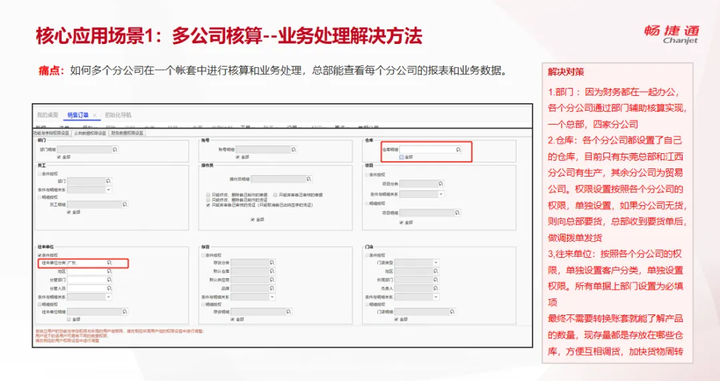Viewport: 720px width, 381px height.
Task: Switch to 我的桌面 tab
Action: click(x=48, y=115)
